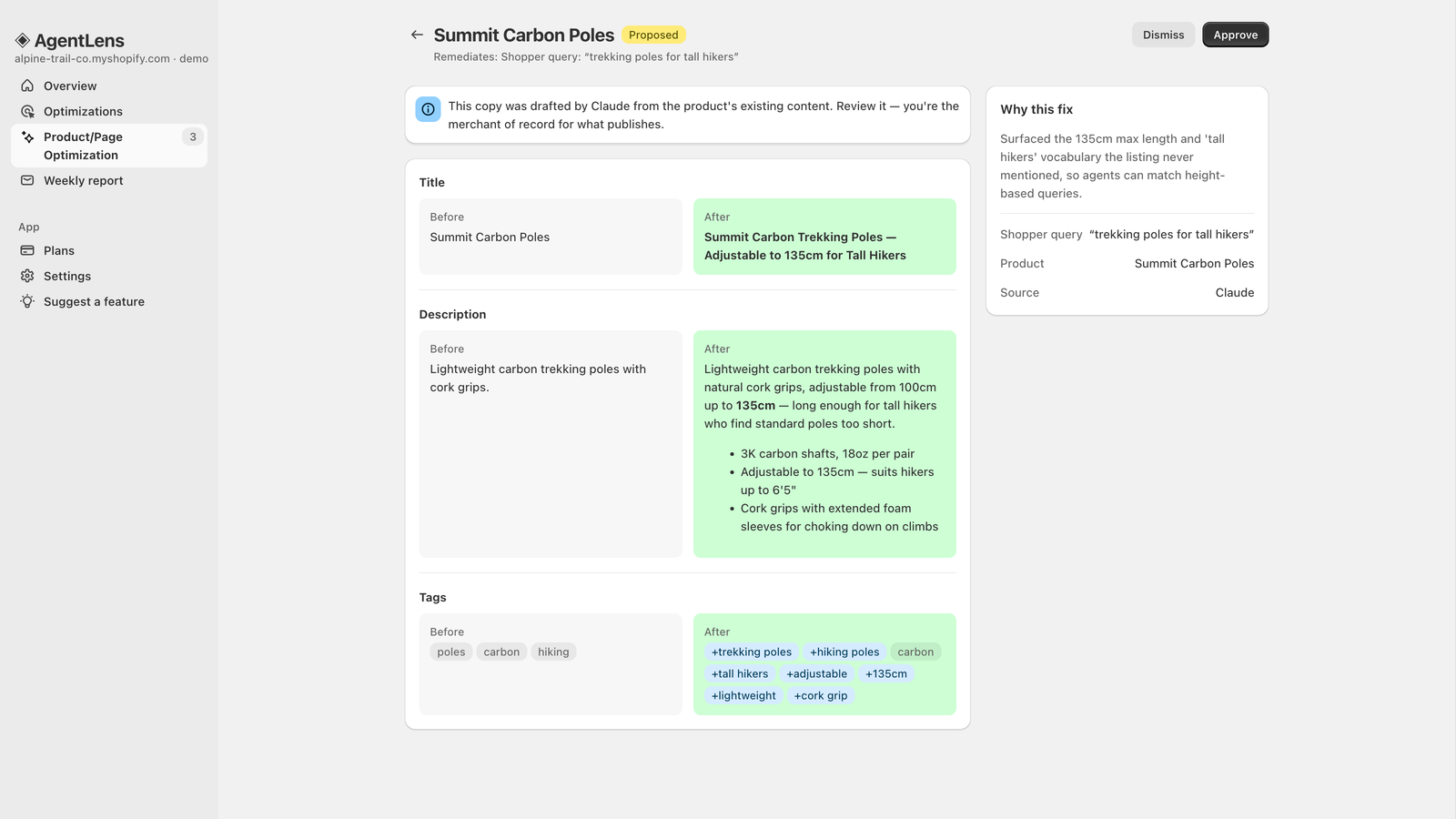This screenshot has height=819, width=1456.
Task: Approve the proposed fix
Action: point(1235,35)
